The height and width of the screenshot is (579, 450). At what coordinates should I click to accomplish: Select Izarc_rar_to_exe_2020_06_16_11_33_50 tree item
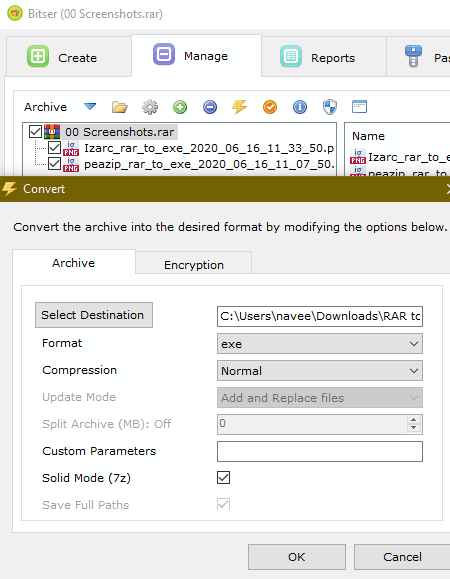pyautogui.click(x=209, y=148)
